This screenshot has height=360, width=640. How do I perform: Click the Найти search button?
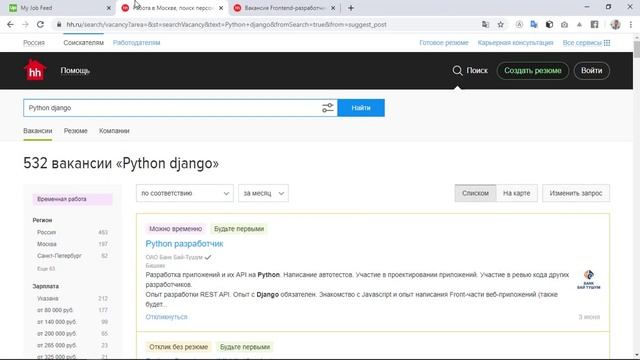pos(361,108)
